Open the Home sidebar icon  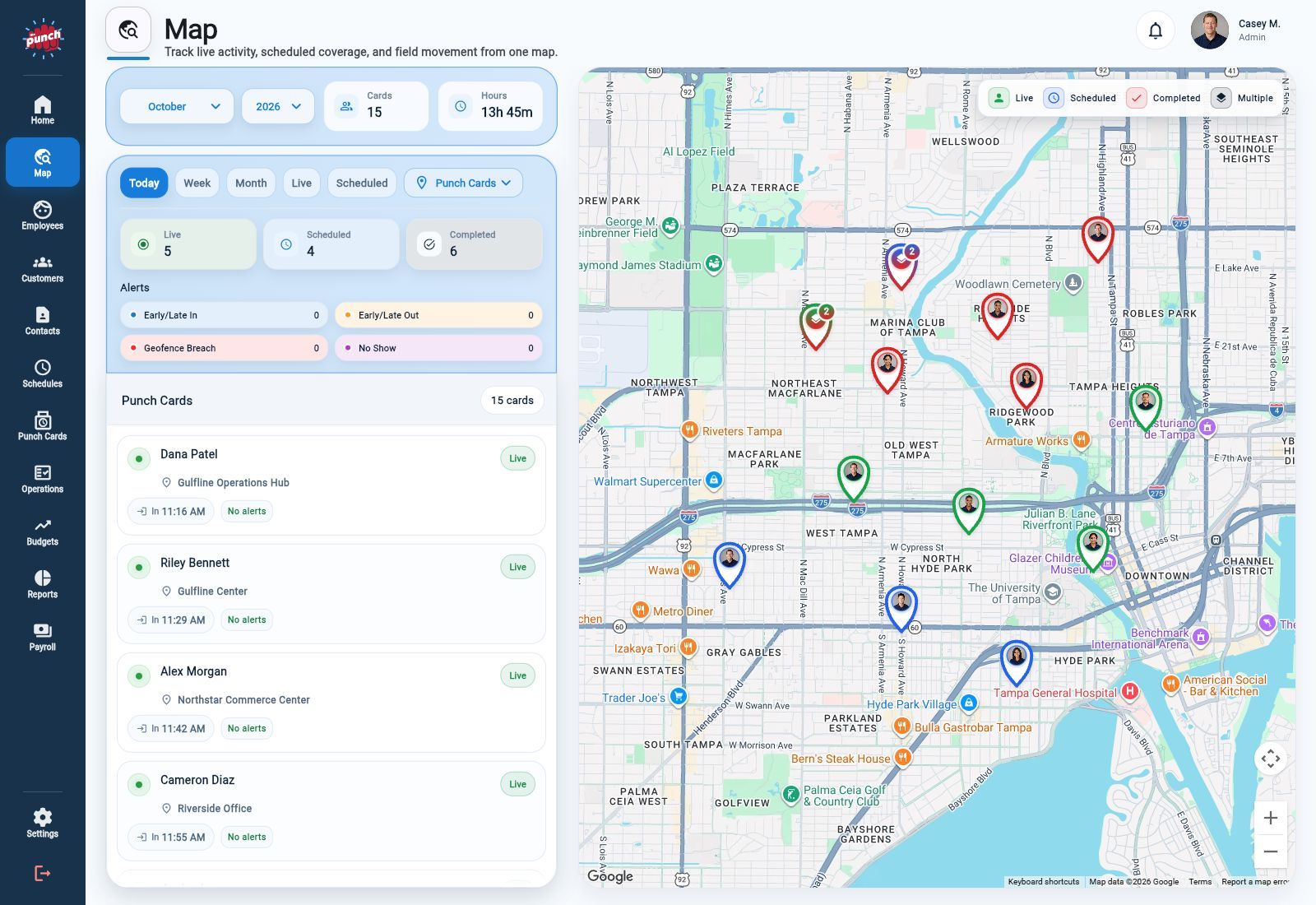pos(43,109)
